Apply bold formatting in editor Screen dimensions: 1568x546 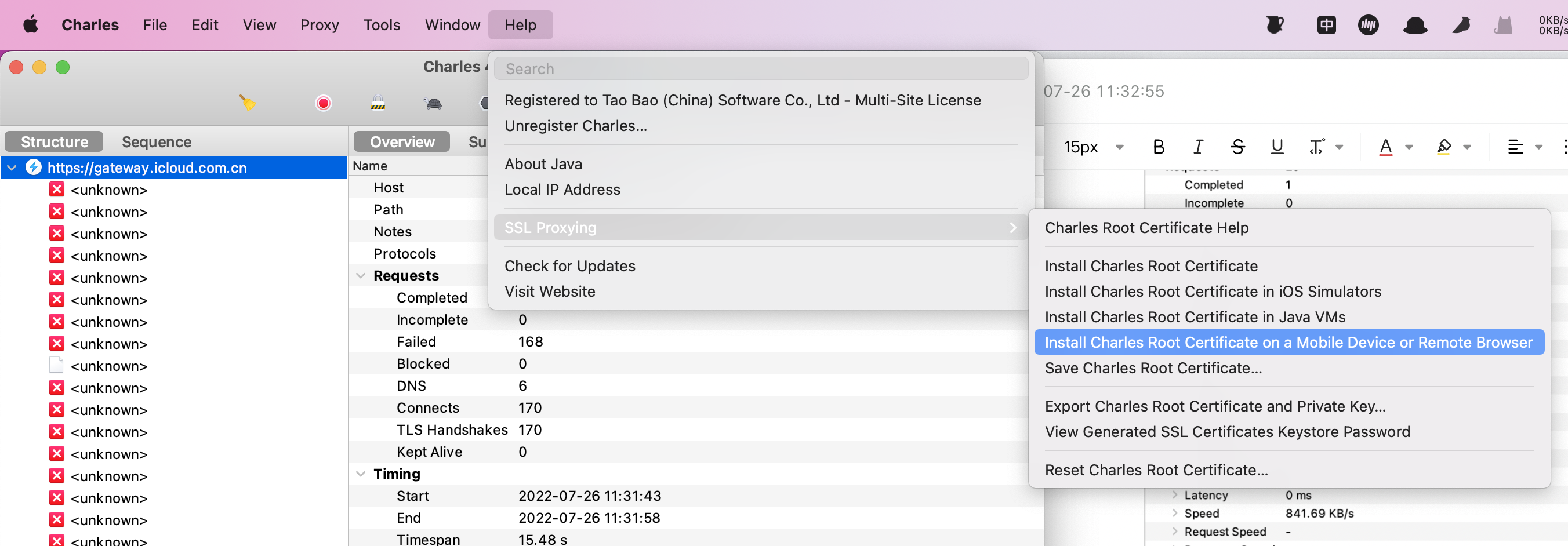point(1159,147)
